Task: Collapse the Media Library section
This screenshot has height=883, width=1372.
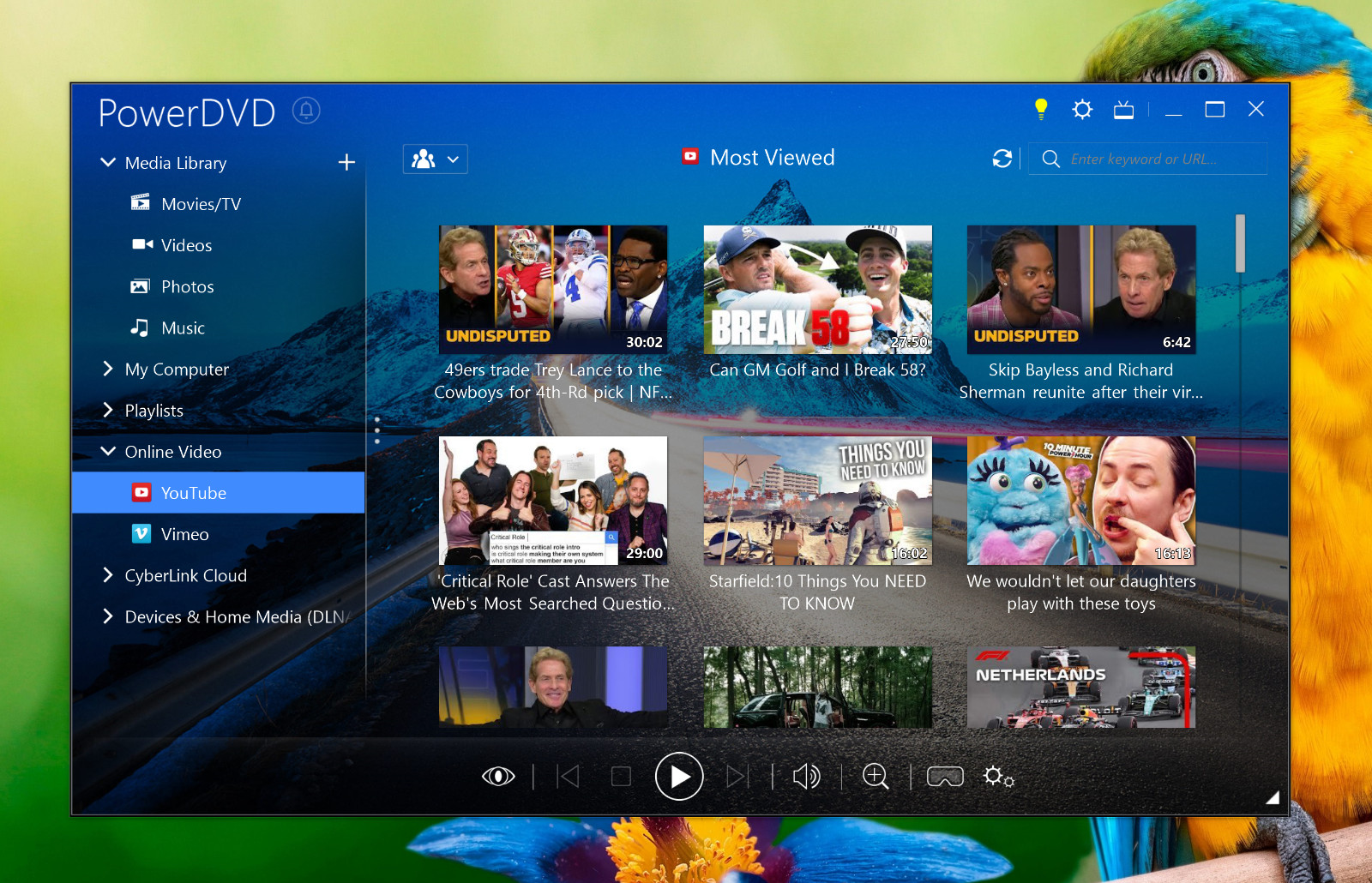Action: tap(108, 162)
